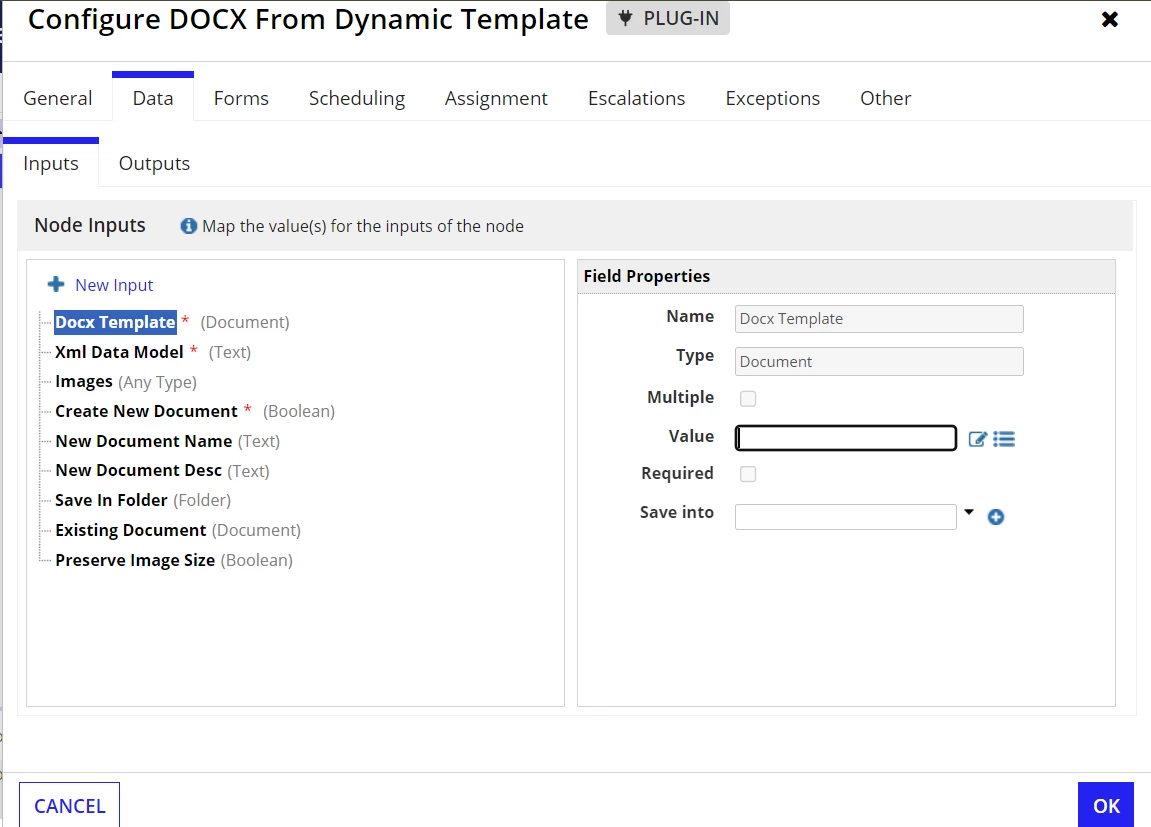Switch to the General tab
Screen dimensions: 1151x827
pyautogui.click(x=58, y=98)
